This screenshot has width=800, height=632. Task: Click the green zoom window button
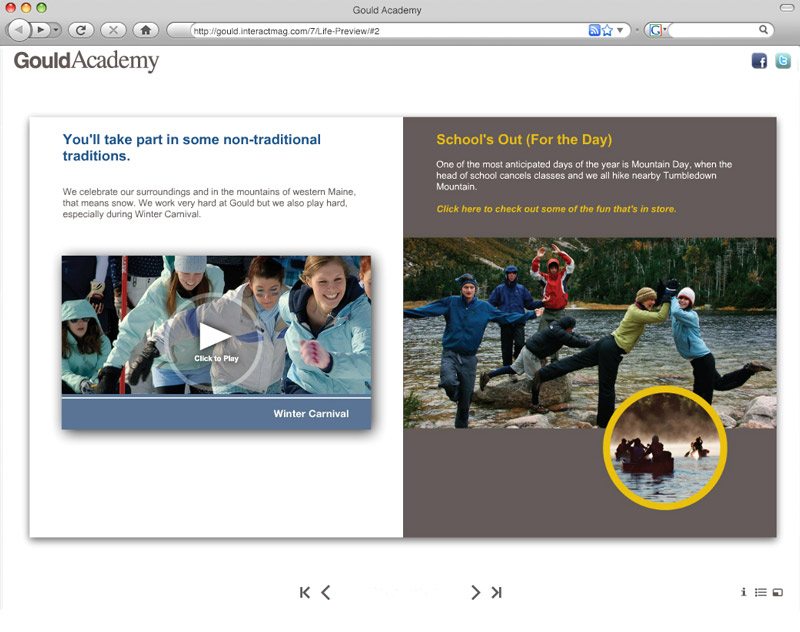[42, 8]
